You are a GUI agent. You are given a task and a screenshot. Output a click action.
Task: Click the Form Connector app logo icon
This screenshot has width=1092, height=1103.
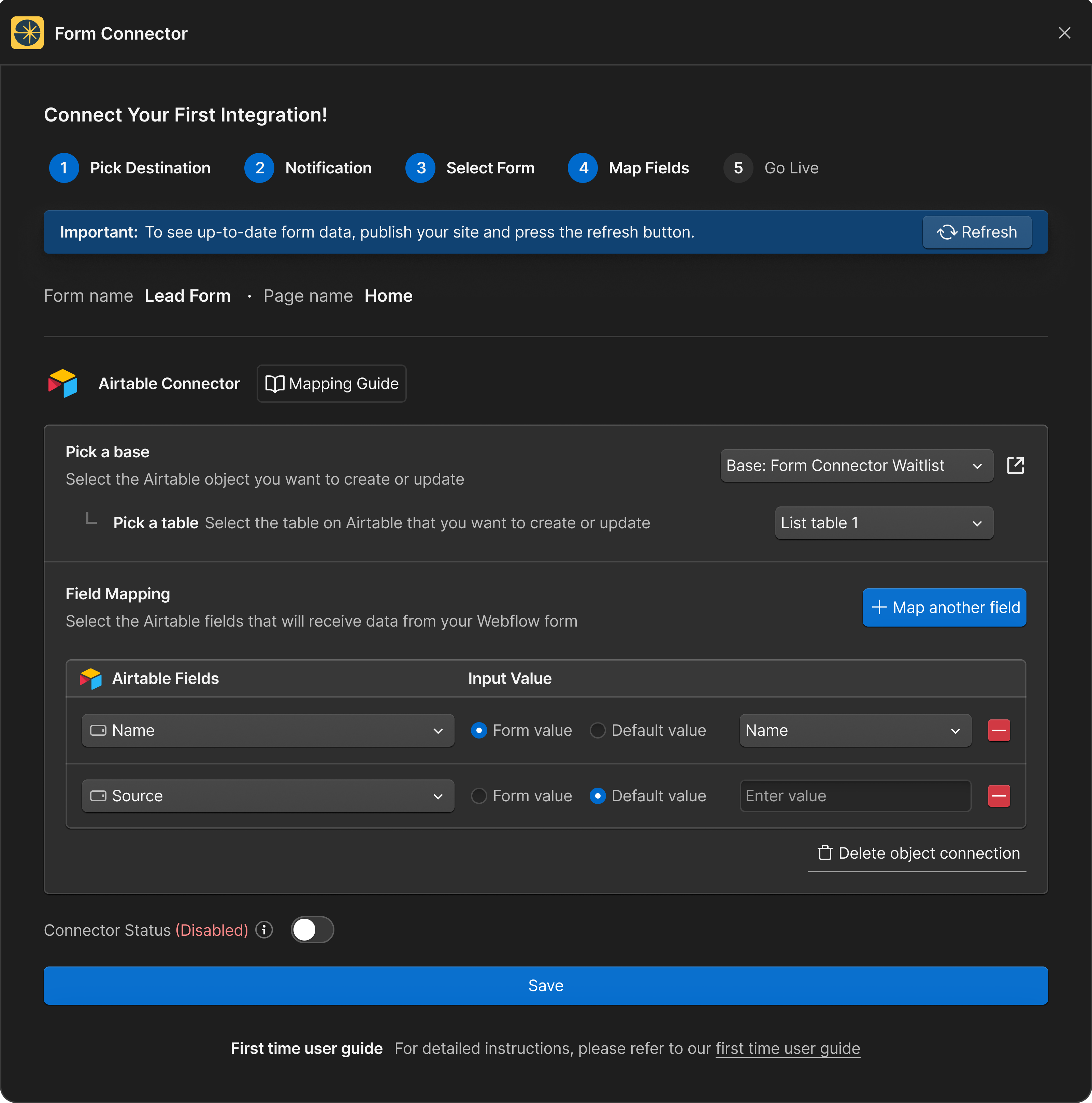coord(27,33)
